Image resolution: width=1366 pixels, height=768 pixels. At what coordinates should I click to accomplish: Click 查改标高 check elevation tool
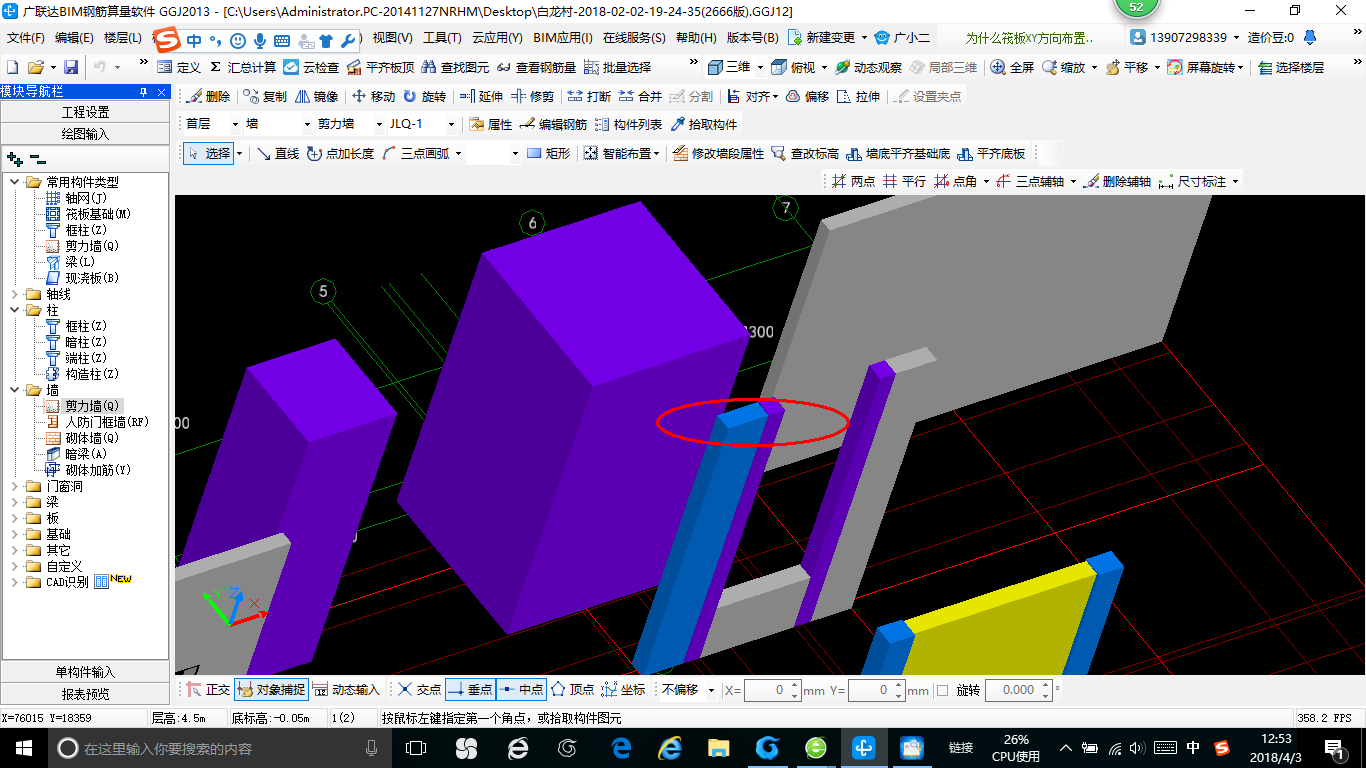pos(804,153)
